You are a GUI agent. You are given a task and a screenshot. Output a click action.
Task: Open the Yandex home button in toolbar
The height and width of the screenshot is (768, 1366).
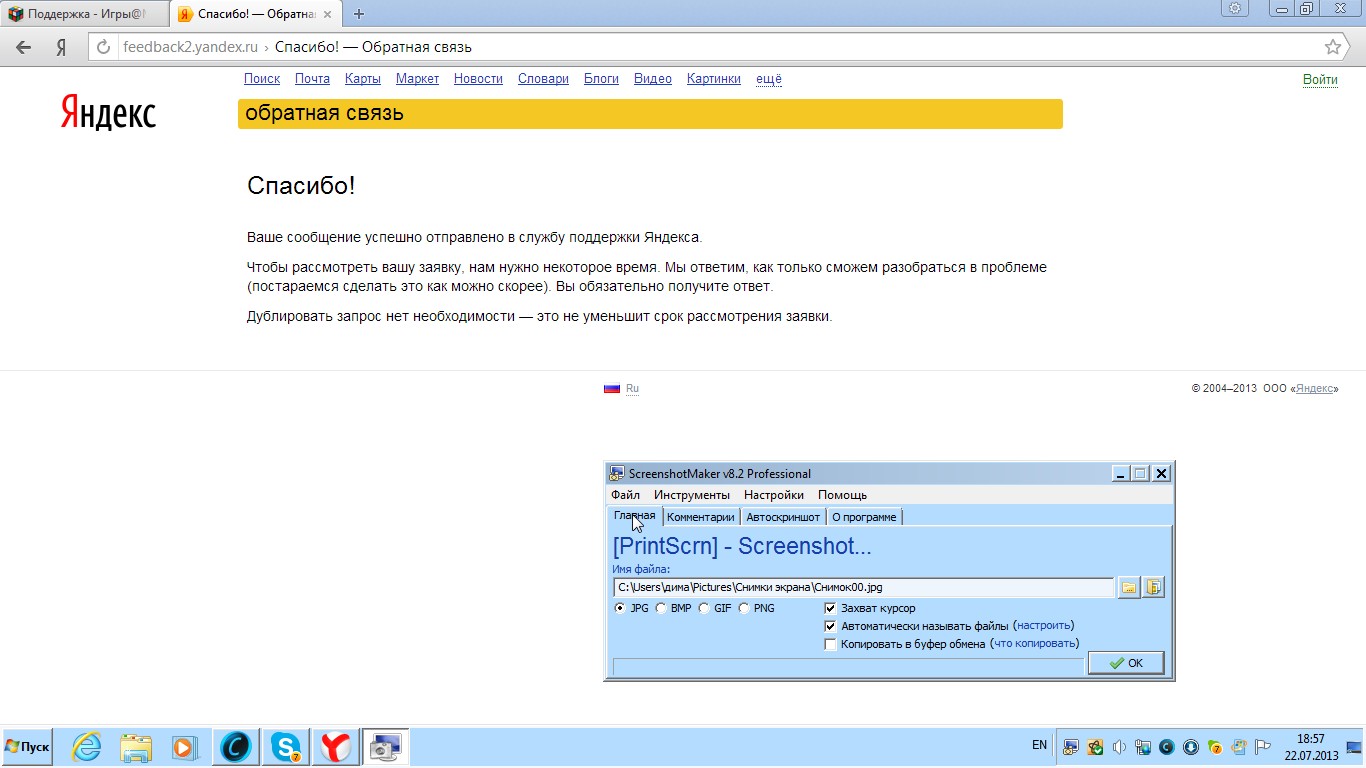[x=61, y=47]
